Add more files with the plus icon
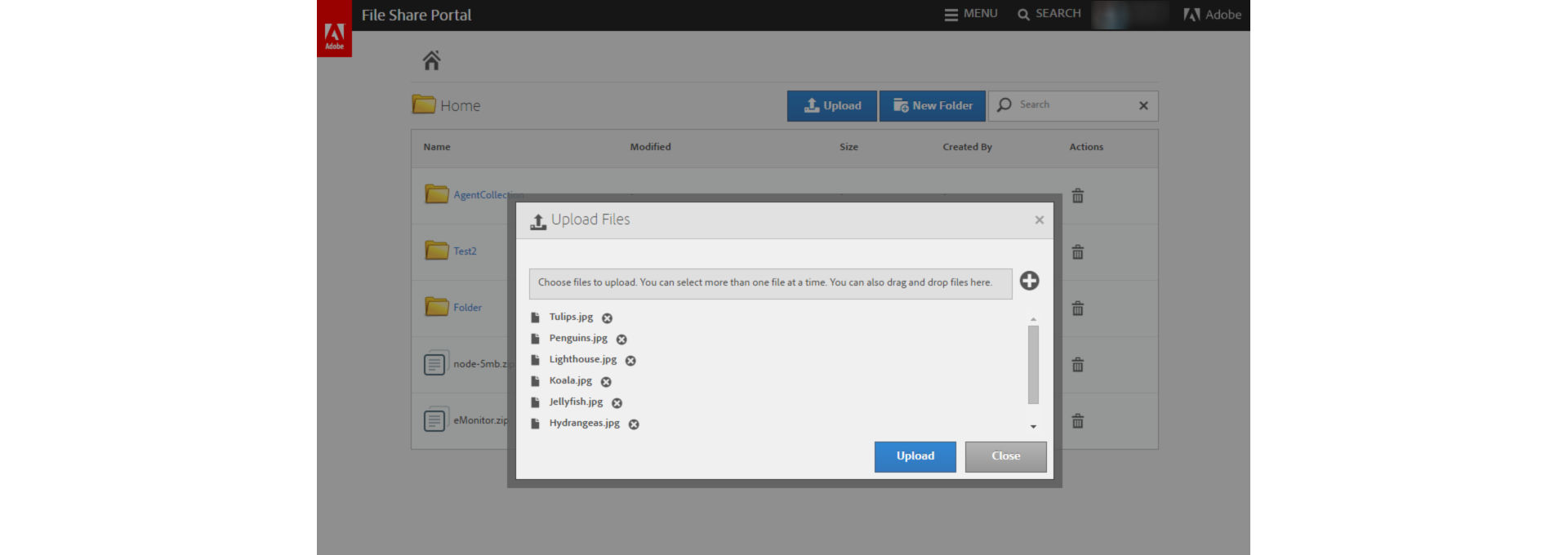Image resolution: width=1568 pixels, height=555 pixels. click(x=1029, y=281)
